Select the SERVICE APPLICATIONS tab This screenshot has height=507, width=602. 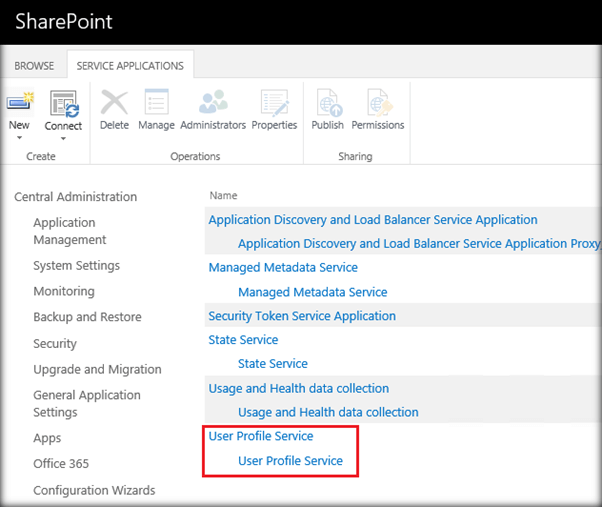click(131, 66)
